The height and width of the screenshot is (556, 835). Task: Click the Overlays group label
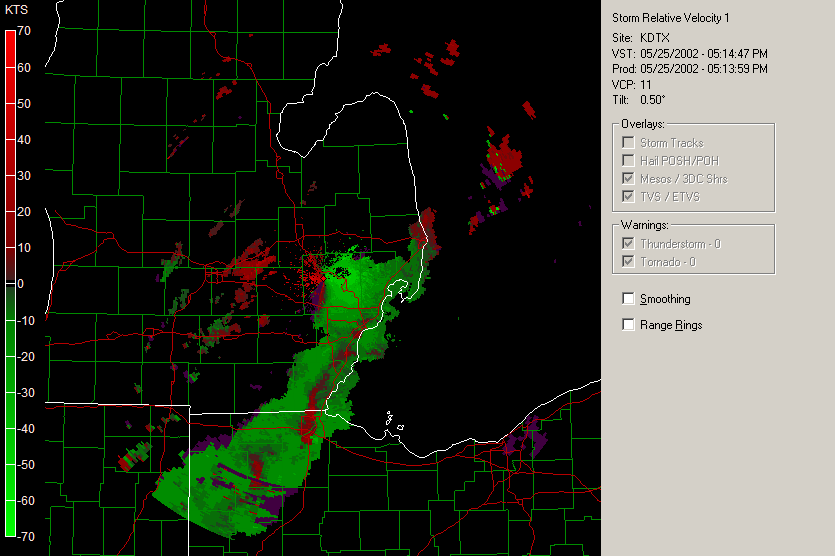[643, 124]
